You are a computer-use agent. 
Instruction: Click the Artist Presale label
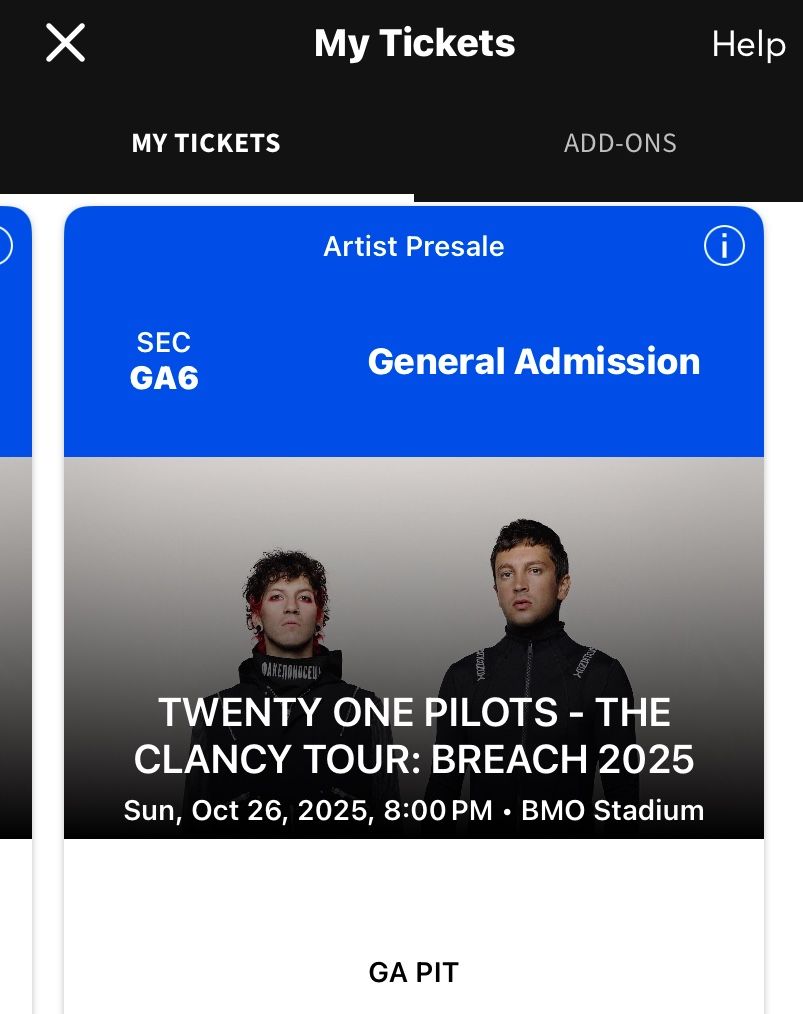point(413,247)
